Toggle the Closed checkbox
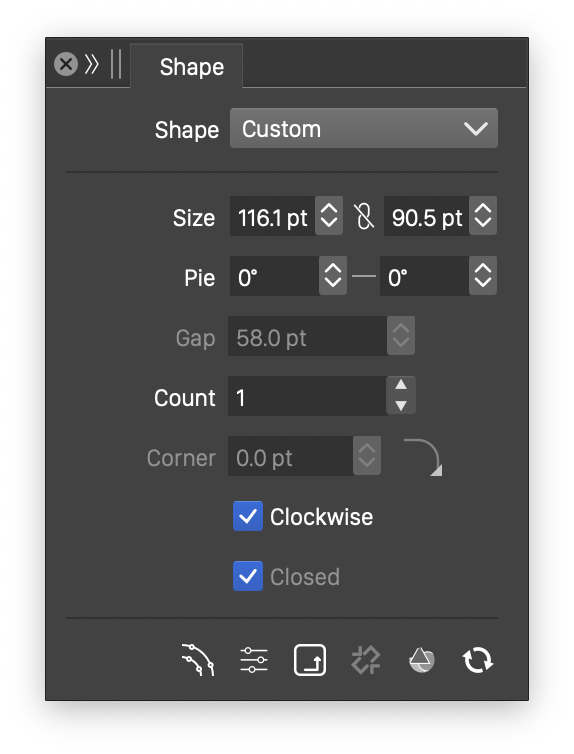Screen dimensions: 574x754 (248, 576)
